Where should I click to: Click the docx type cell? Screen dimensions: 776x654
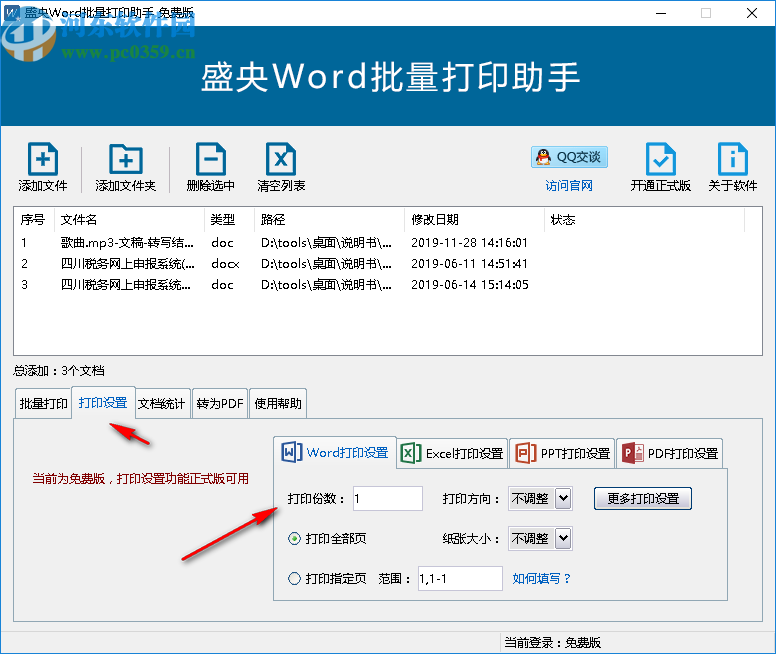(x=225, y=264)
